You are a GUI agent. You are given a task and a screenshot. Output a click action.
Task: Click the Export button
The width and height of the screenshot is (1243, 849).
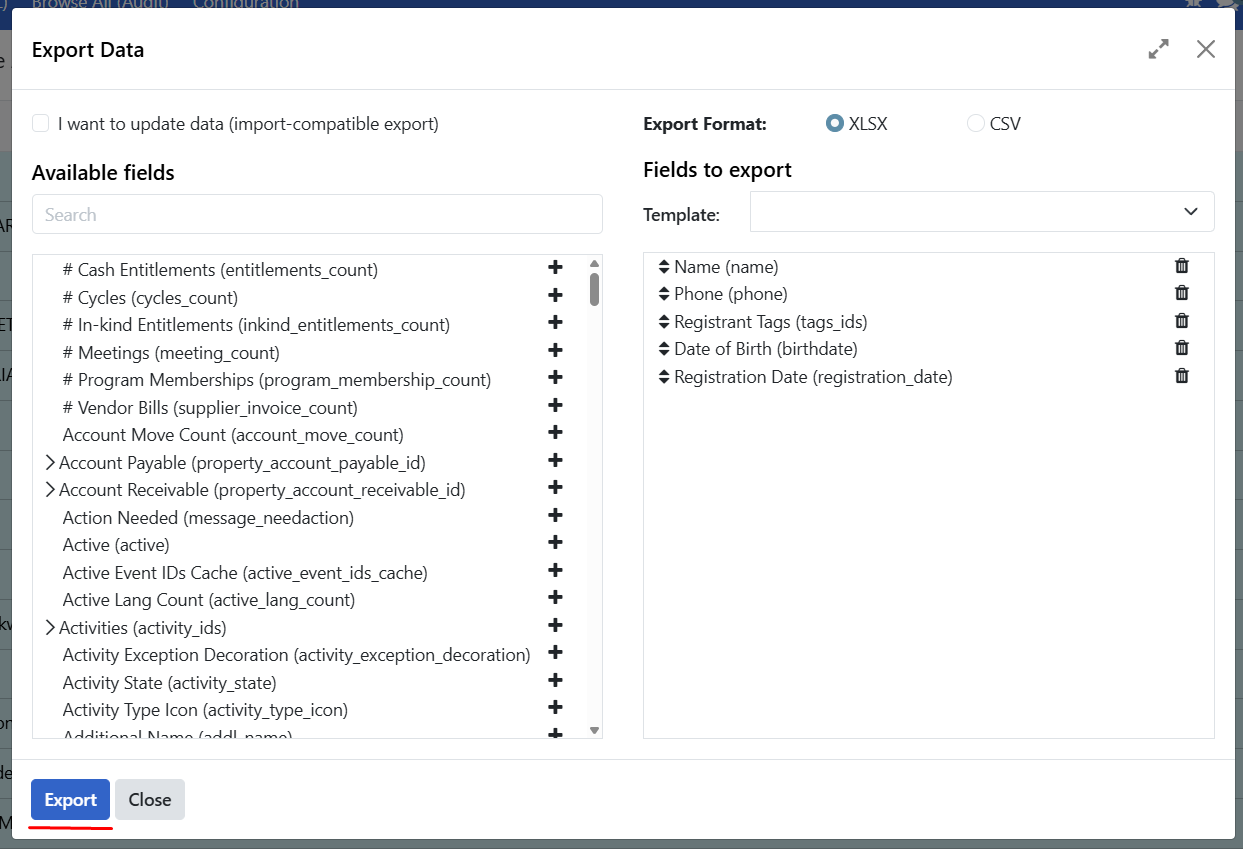click(69, 799)
